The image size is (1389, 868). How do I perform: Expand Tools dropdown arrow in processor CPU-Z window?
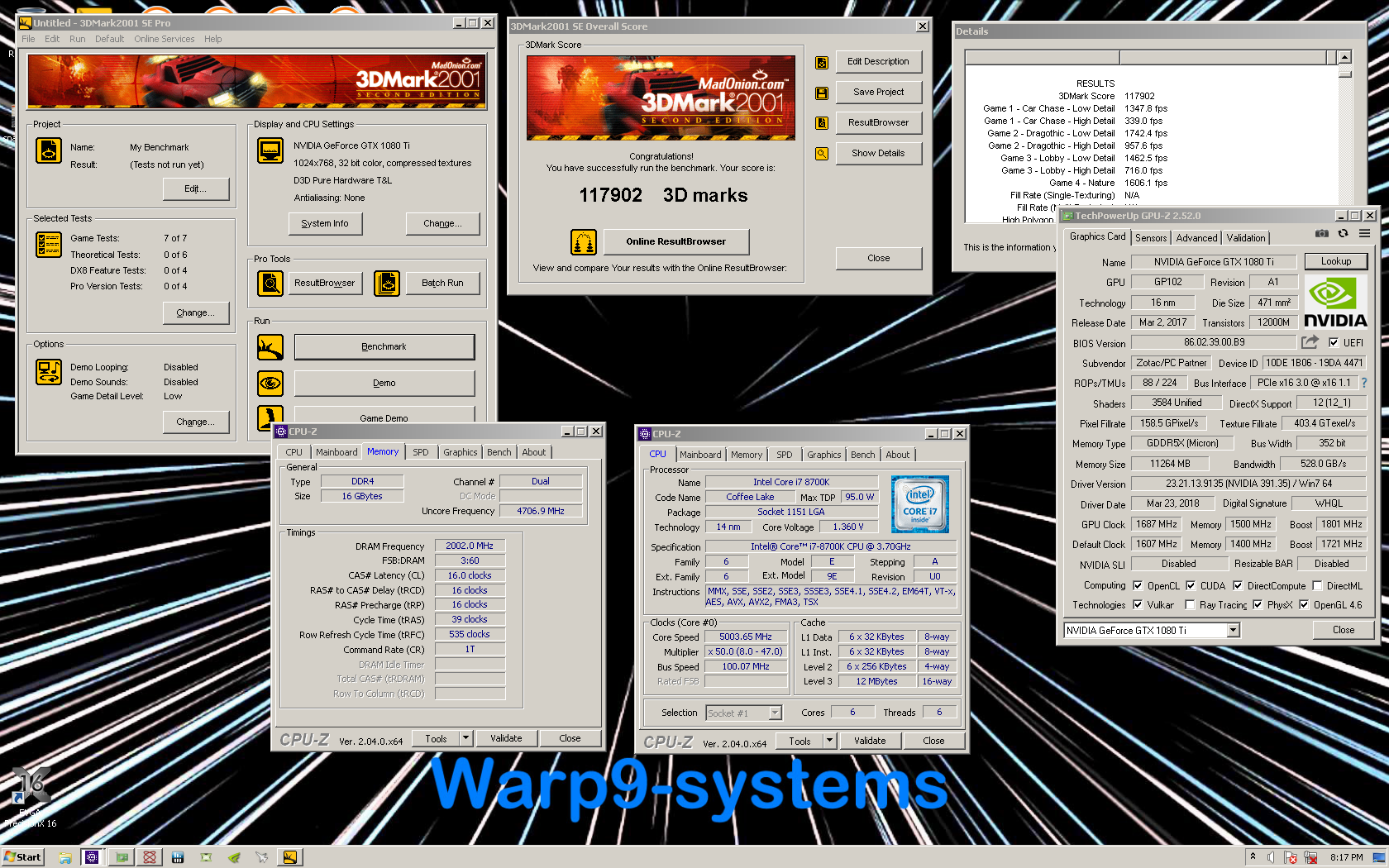click(x=829, y=741)
